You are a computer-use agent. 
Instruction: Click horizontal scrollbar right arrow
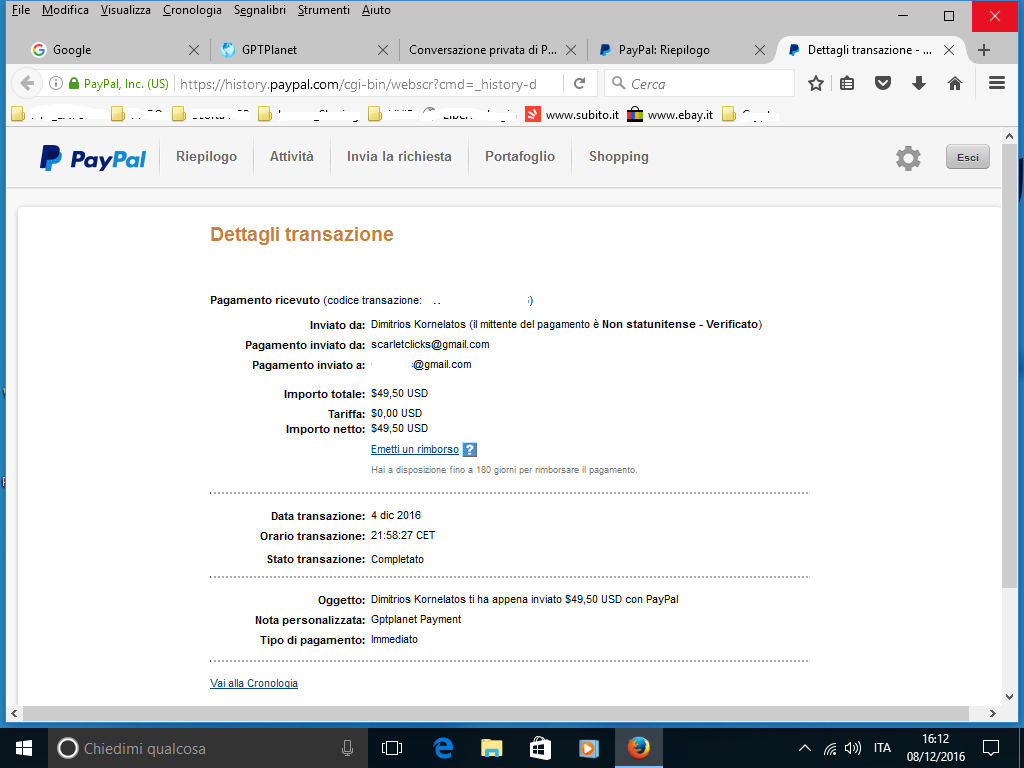point(993,713)
